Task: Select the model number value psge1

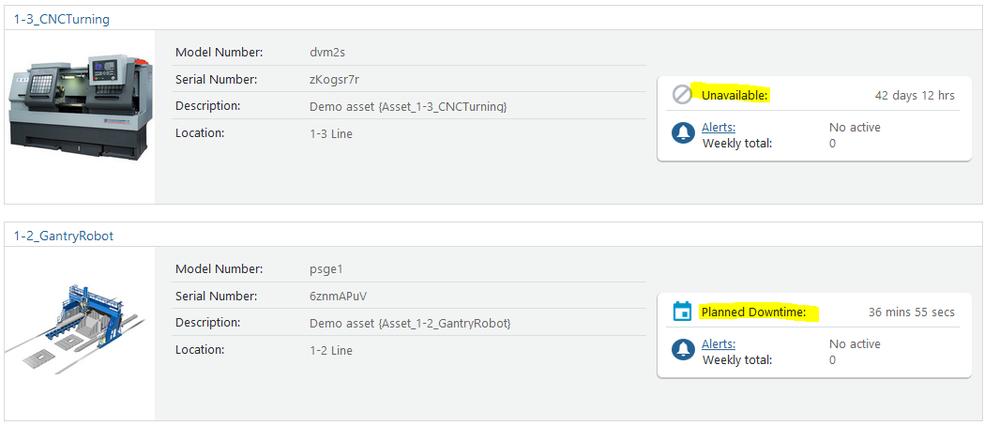Action: click(x=327, y=269)
